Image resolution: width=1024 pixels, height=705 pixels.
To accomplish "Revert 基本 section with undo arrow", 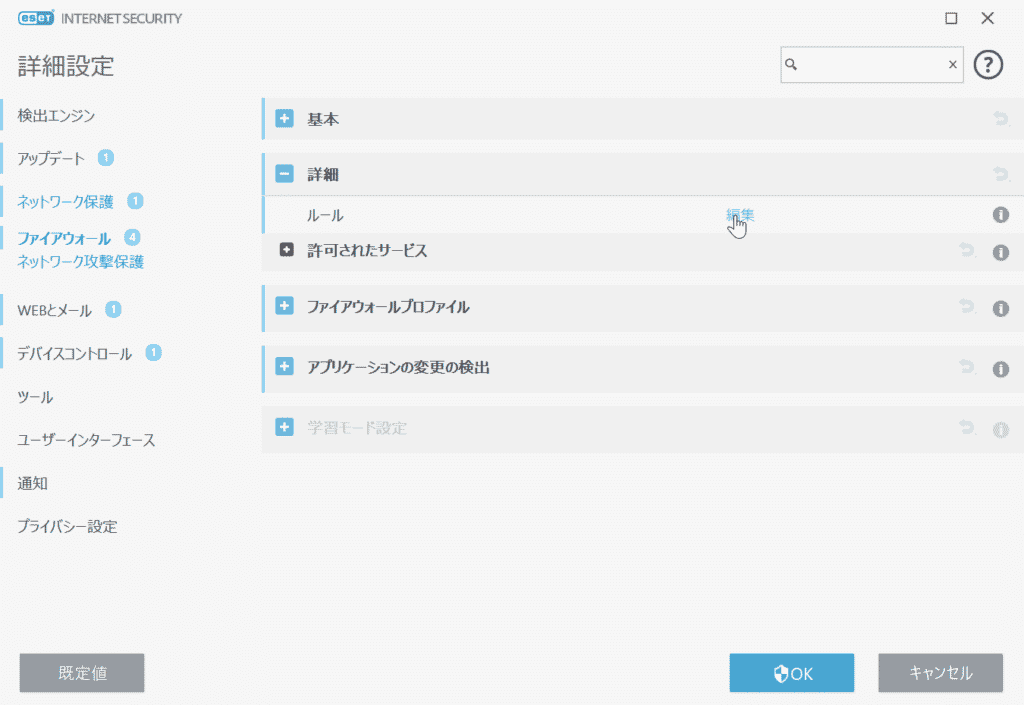I will coord(1000,119).
